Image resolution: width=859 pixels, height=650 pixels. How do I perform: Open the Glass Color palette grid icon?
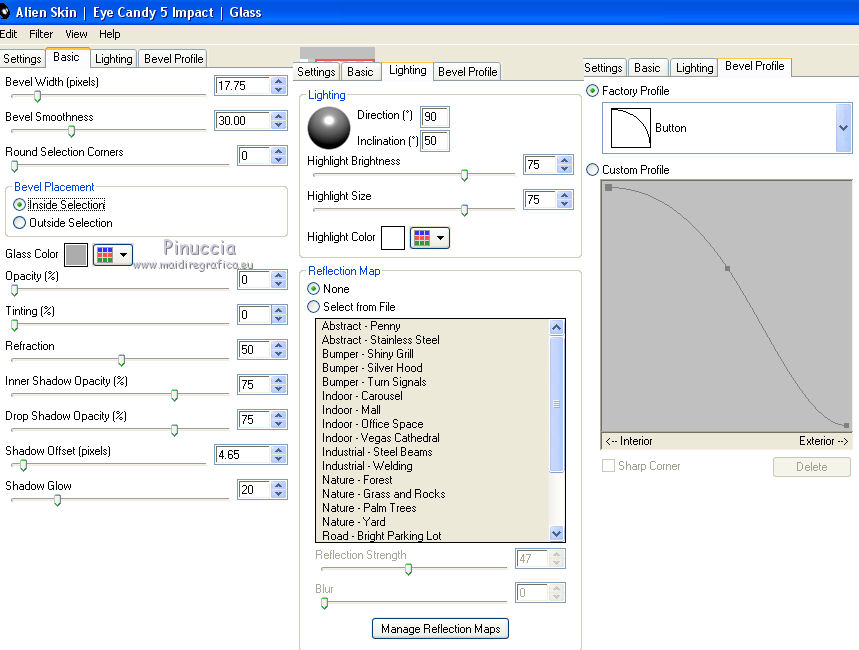pos(105,255)
